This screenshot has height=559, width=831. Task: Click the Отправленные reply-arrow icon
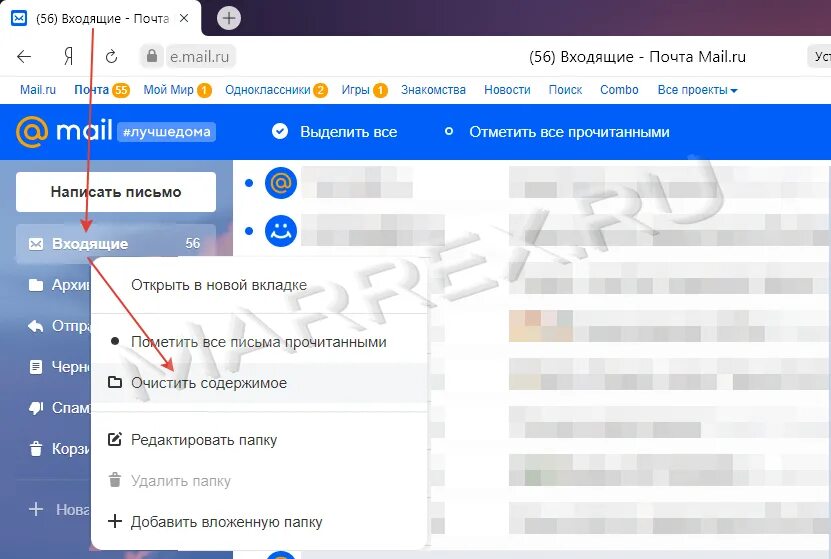click(x=36, y=326)
